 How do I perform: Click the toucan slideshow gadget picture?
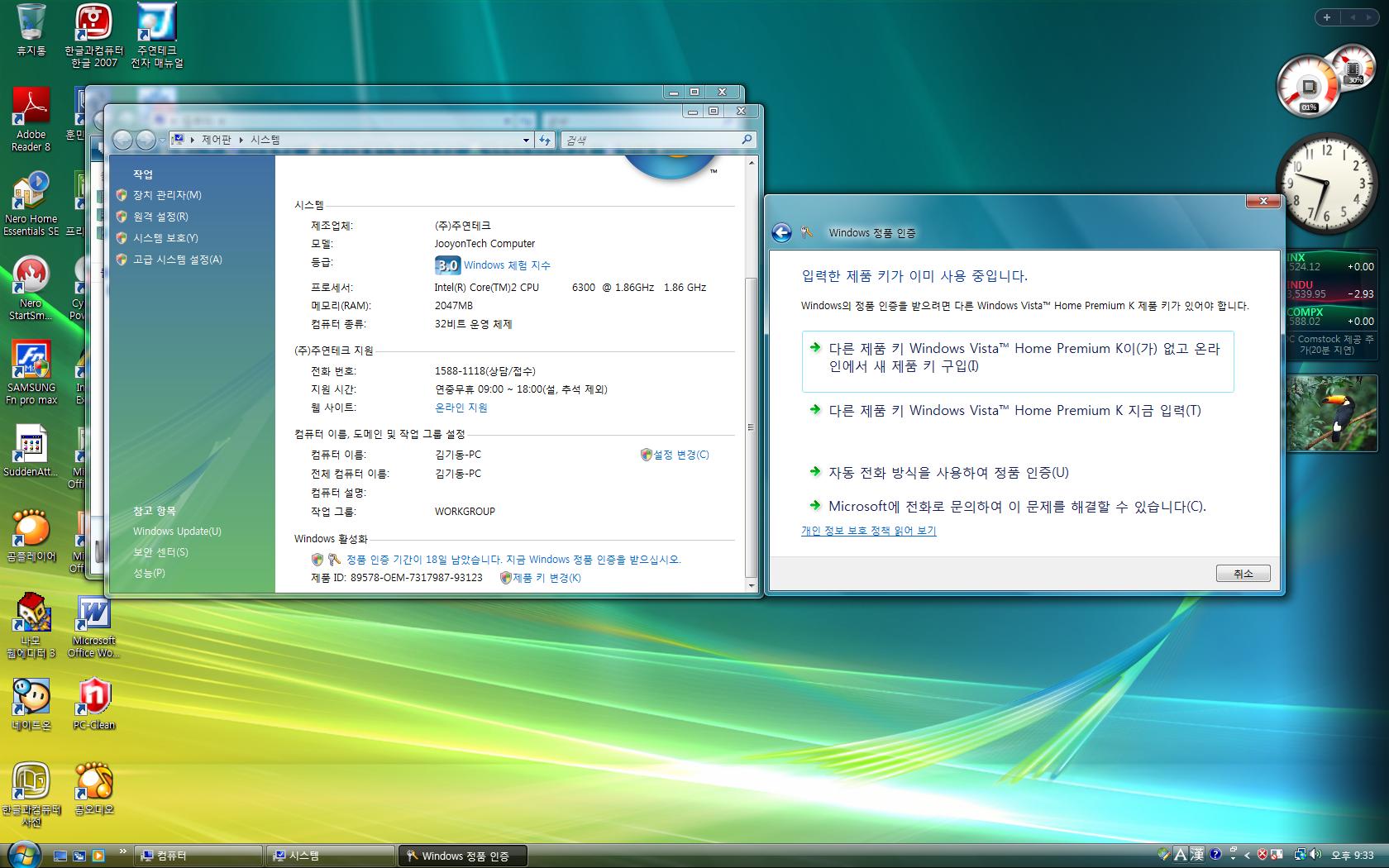tap(1332, 413)
